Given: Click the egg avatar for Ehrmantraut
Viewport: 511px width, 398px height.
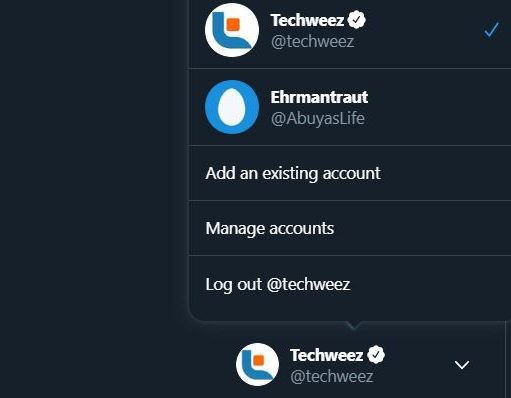Looking at the screenshot, I should point(232,107).
